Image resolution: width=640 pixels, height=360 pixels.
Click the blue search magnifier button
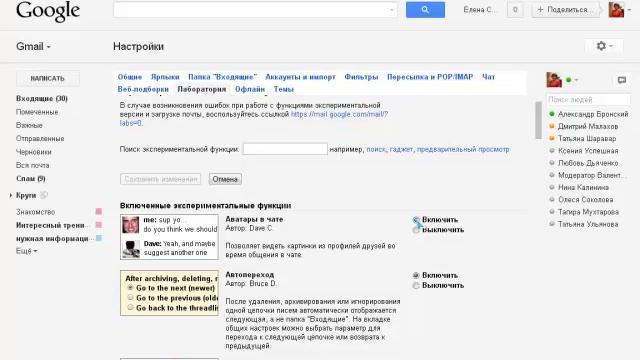pos(425,10)
